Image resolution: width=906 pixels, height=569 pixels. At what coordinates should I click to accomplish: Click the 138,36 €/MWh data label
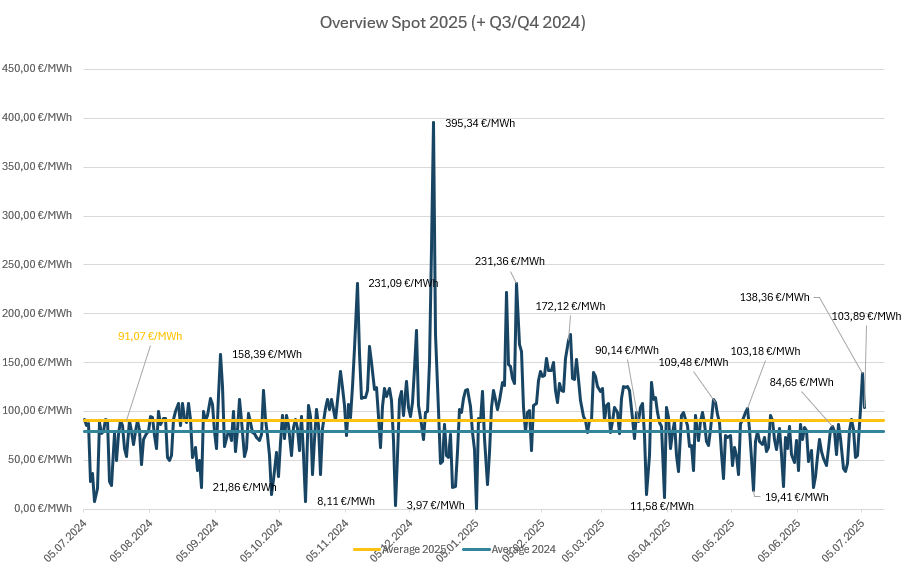click(774, 297)
